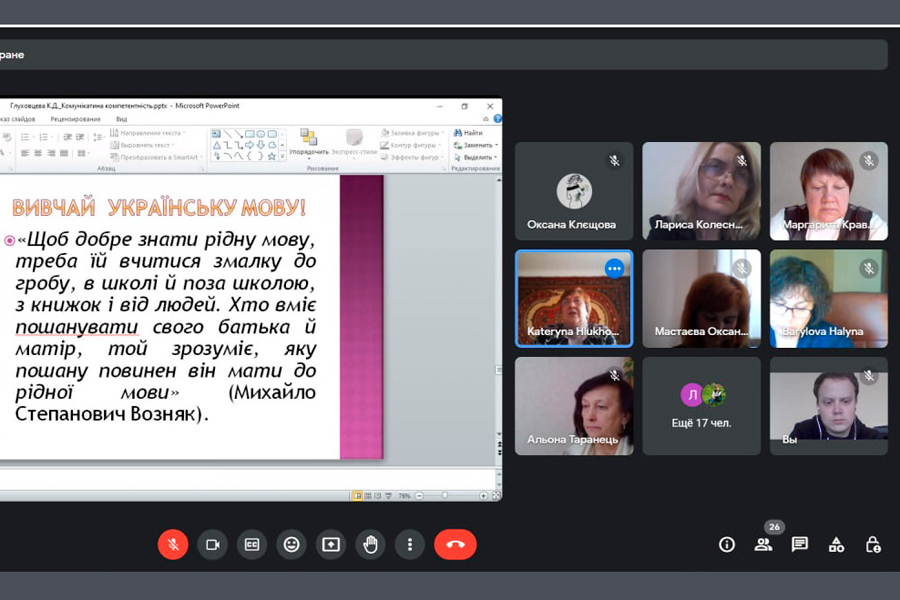Toggle the camera button in the call bar

pyautogui.click(x=212, y=544)
